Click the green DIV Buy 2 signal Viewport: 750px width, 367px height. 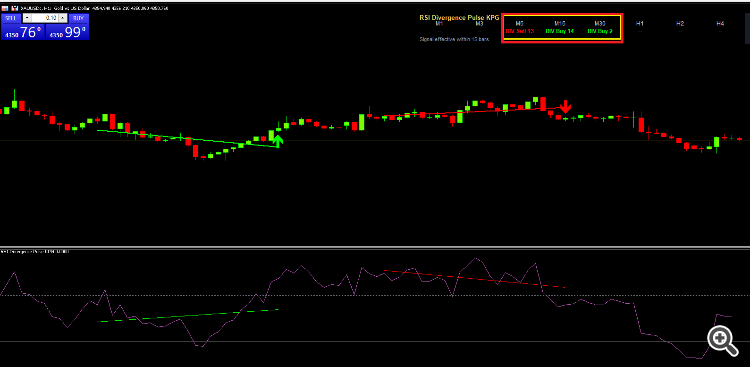point(600,31)
